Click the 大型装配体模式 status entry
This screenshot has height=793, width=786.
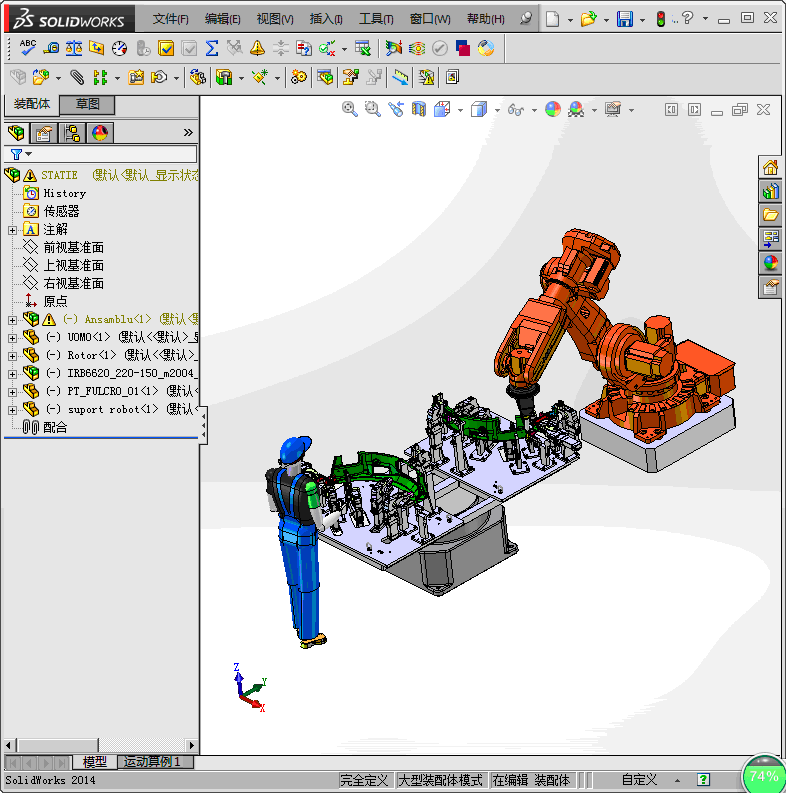coord(440,780)
